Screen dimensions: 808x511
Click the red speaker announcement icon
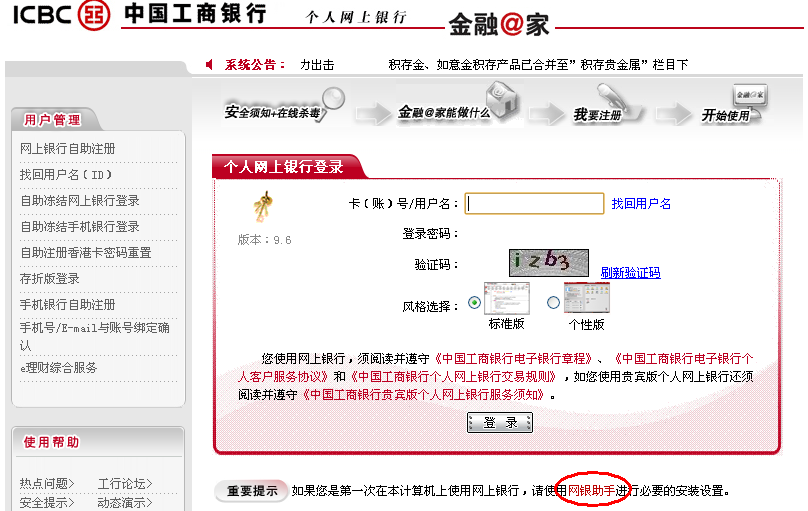(209, 64)
